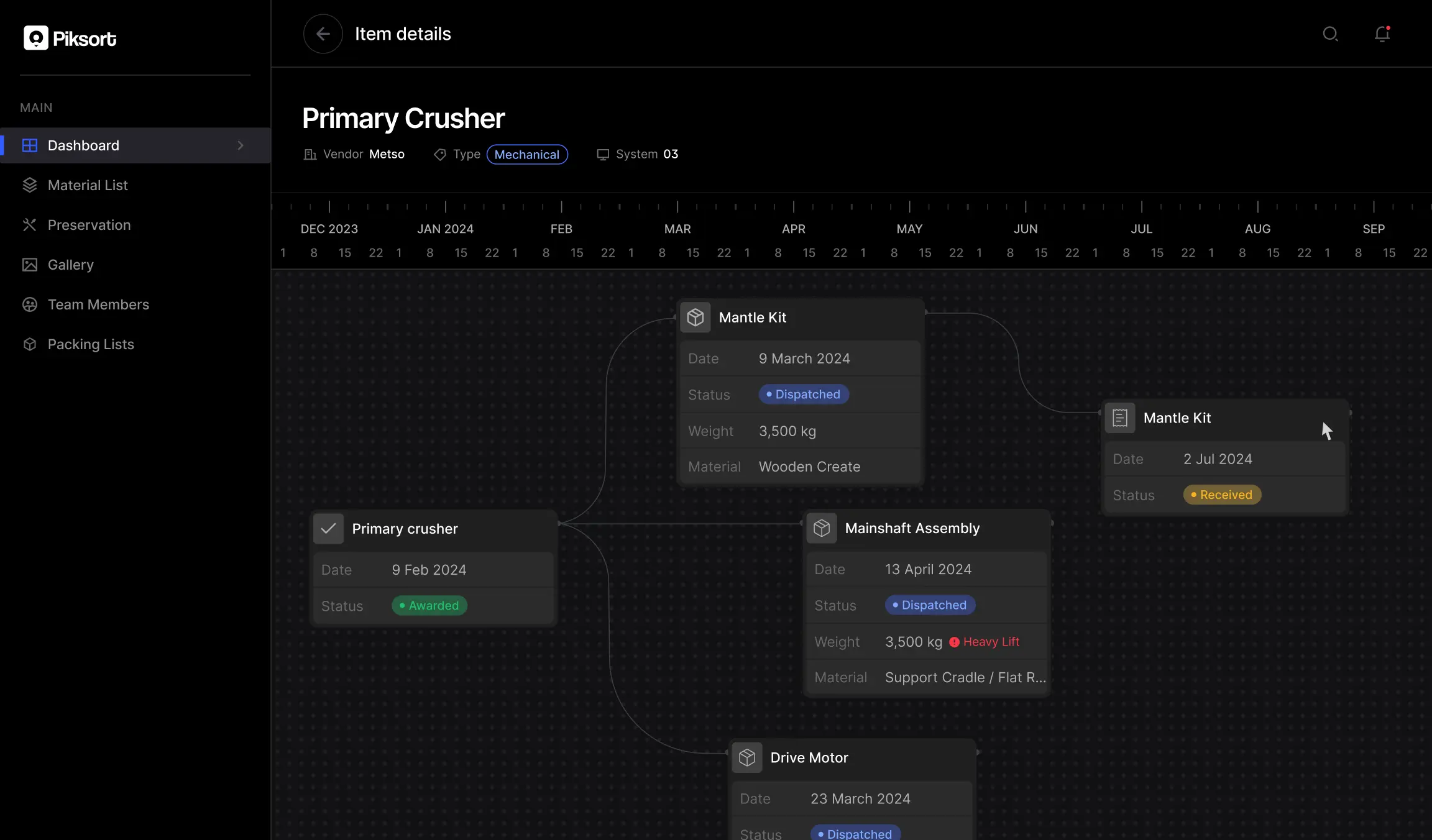
Task: Check the Primary crusher completion checkbox
Action: (328, 528)
